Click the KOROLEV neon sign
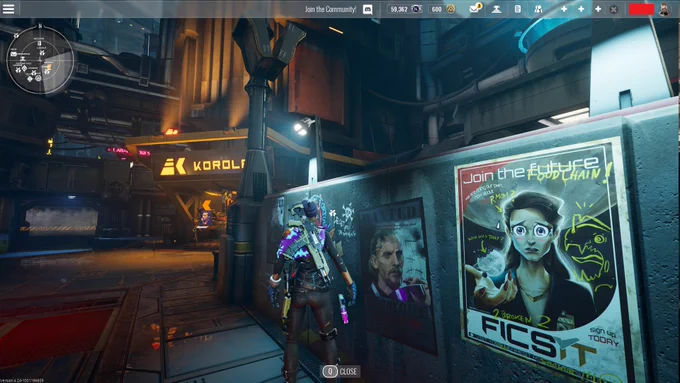 coord(203,166)
